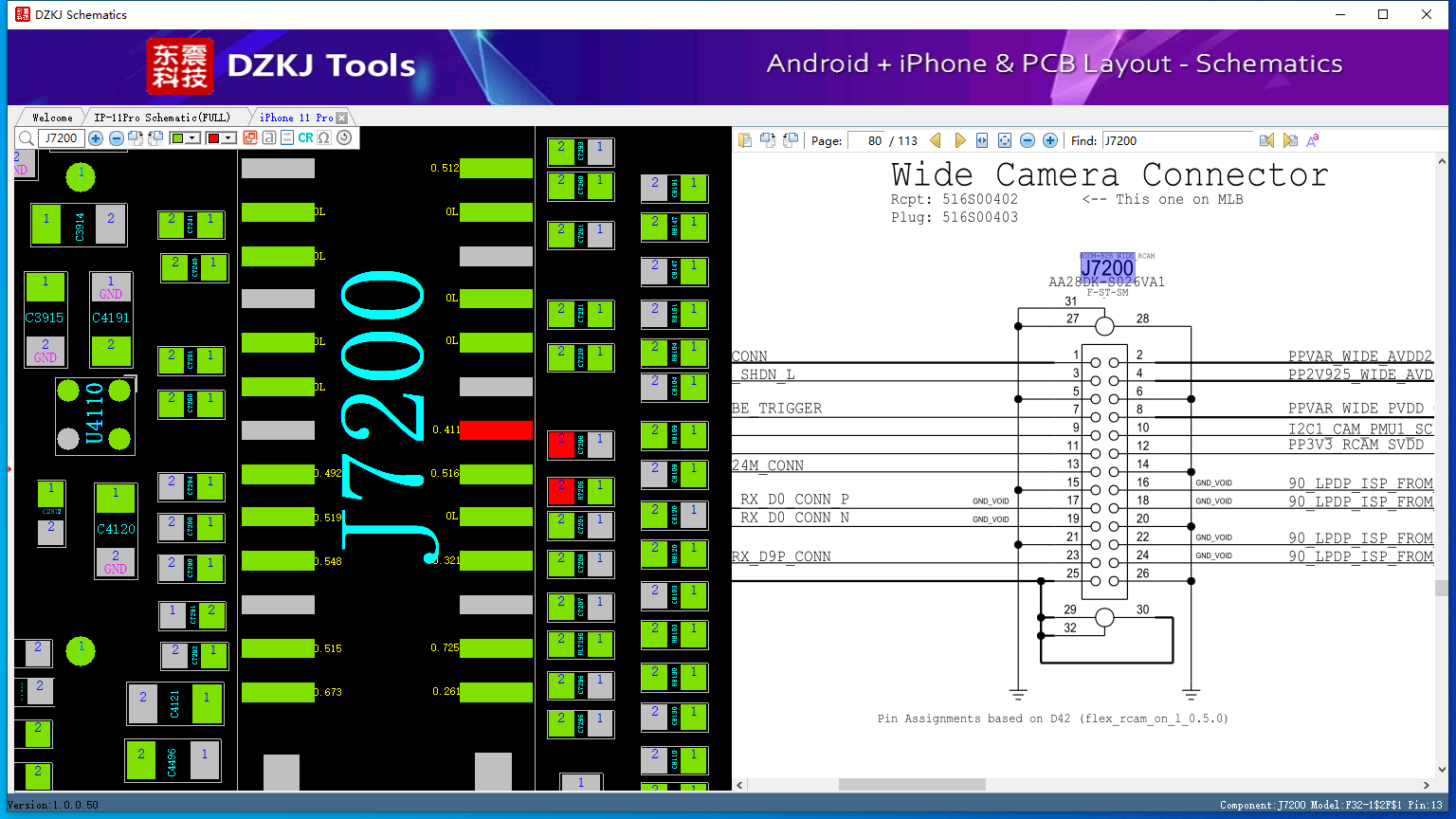Click the omega resistance icon
The height and width of the screenshot is (819, 1456).
pyautogui.click(x=324, y=138)
